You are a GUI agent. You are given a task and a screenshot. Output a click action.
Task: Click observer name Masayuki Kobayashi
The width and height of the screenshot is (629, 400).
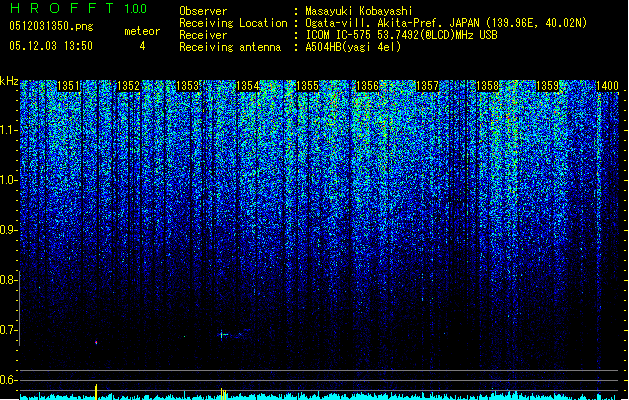pyautogui.click(x=359, y=11)
